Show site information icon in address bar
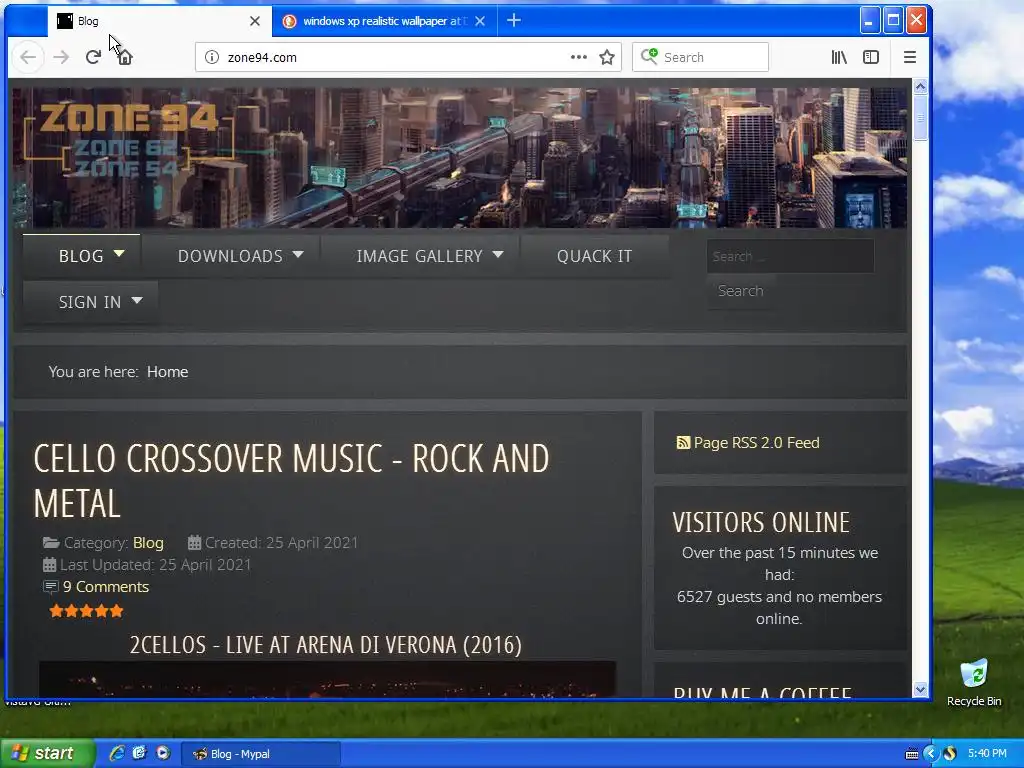Screen dimensions: 1024x768 coord(212,57)
